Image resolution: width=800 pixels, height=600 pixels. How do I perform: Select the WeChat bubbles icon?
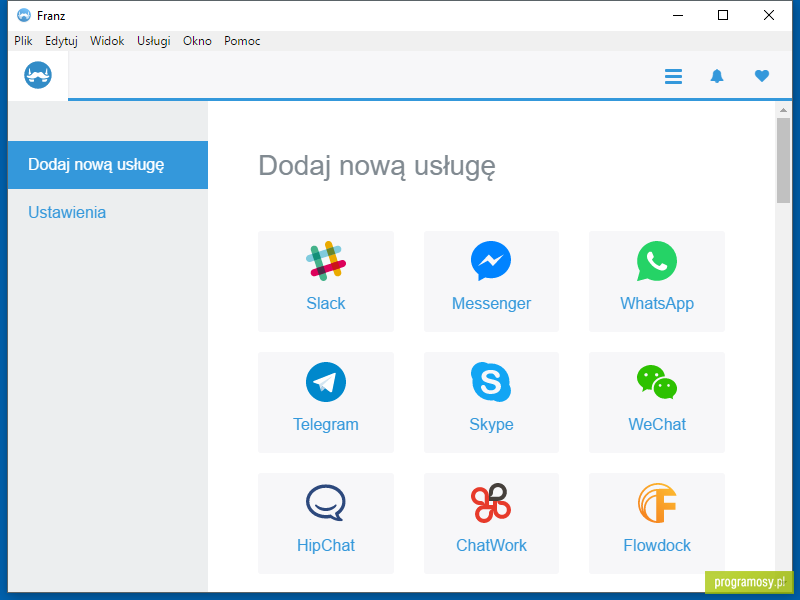point(657,382)
